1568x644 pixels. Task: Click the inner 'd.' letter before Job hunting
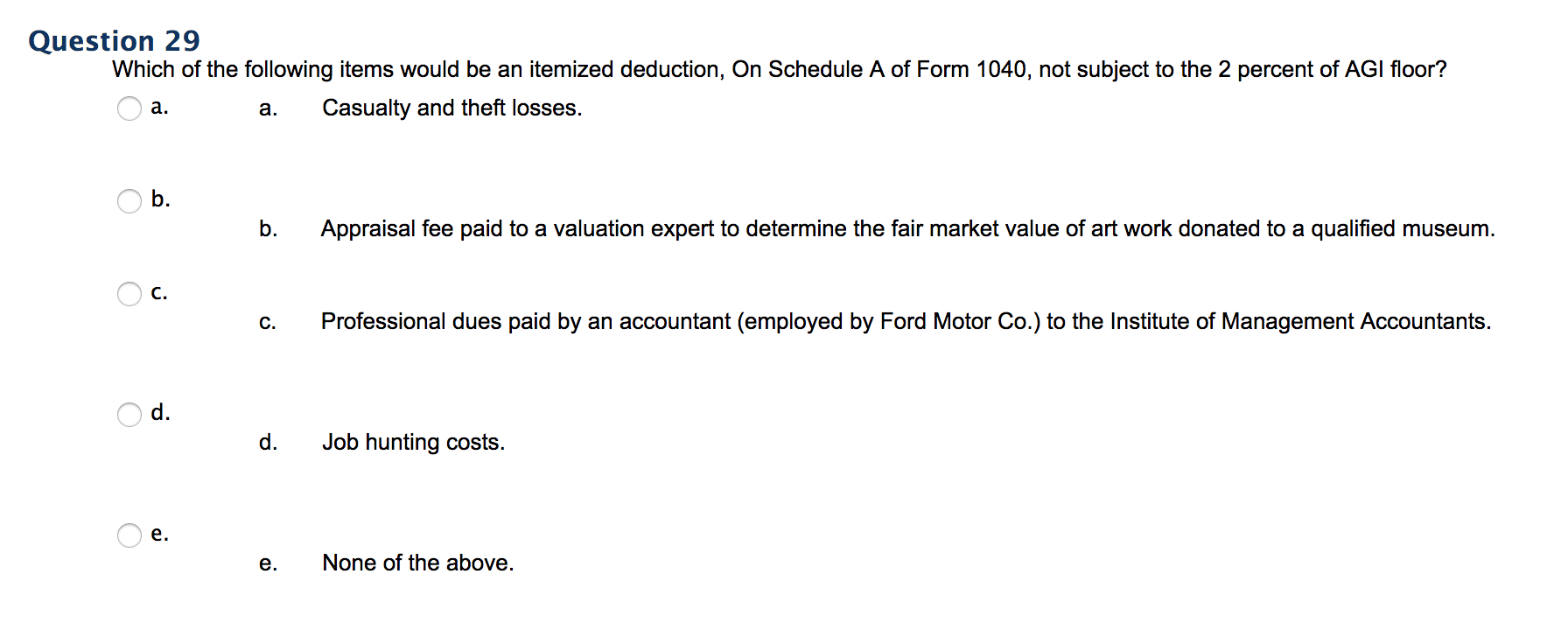click(x=268, y=442)
